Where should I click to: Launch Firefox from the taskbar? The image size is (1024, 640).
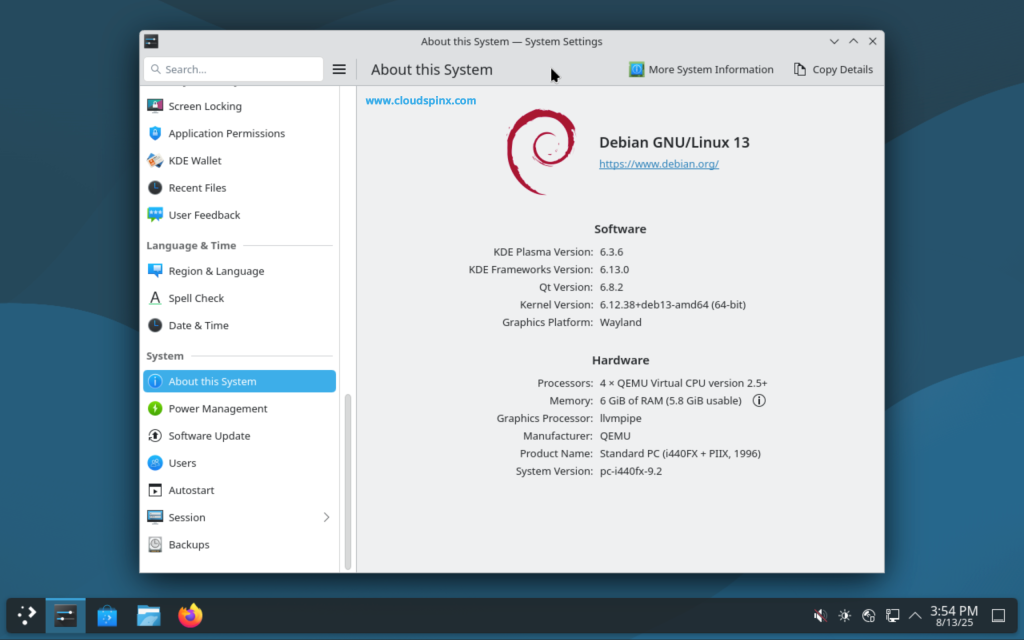point(190,615)
